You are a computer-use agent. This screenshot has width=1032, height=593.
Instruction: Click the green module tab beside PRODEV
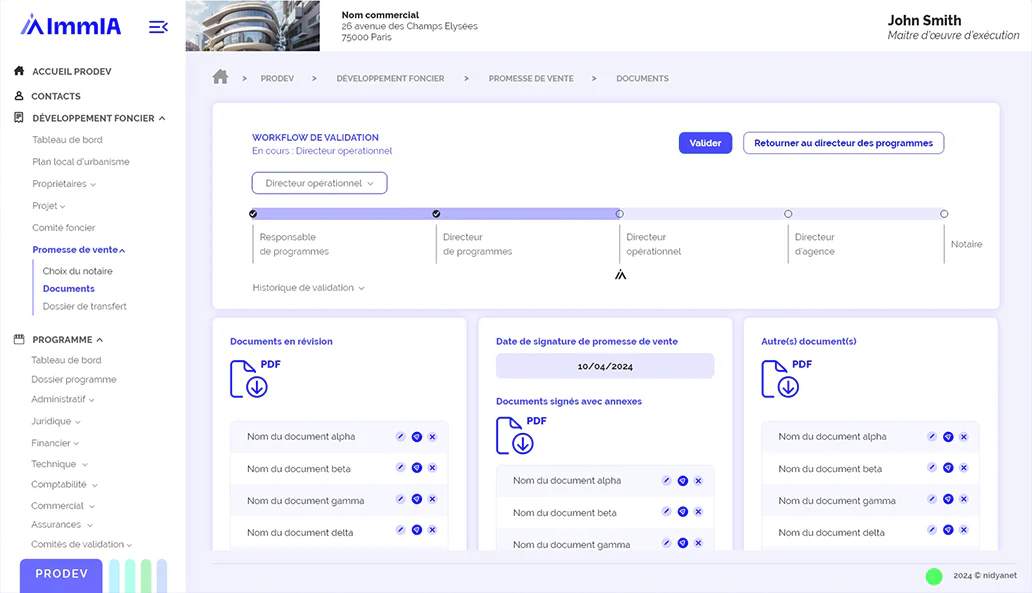pos(146,576)
